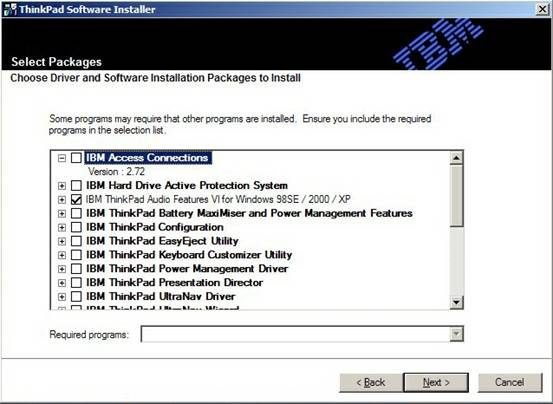Expand IBM ThinkPad Battery MaxiMiser node
This screenshot has height=404, width=553.
62,214
